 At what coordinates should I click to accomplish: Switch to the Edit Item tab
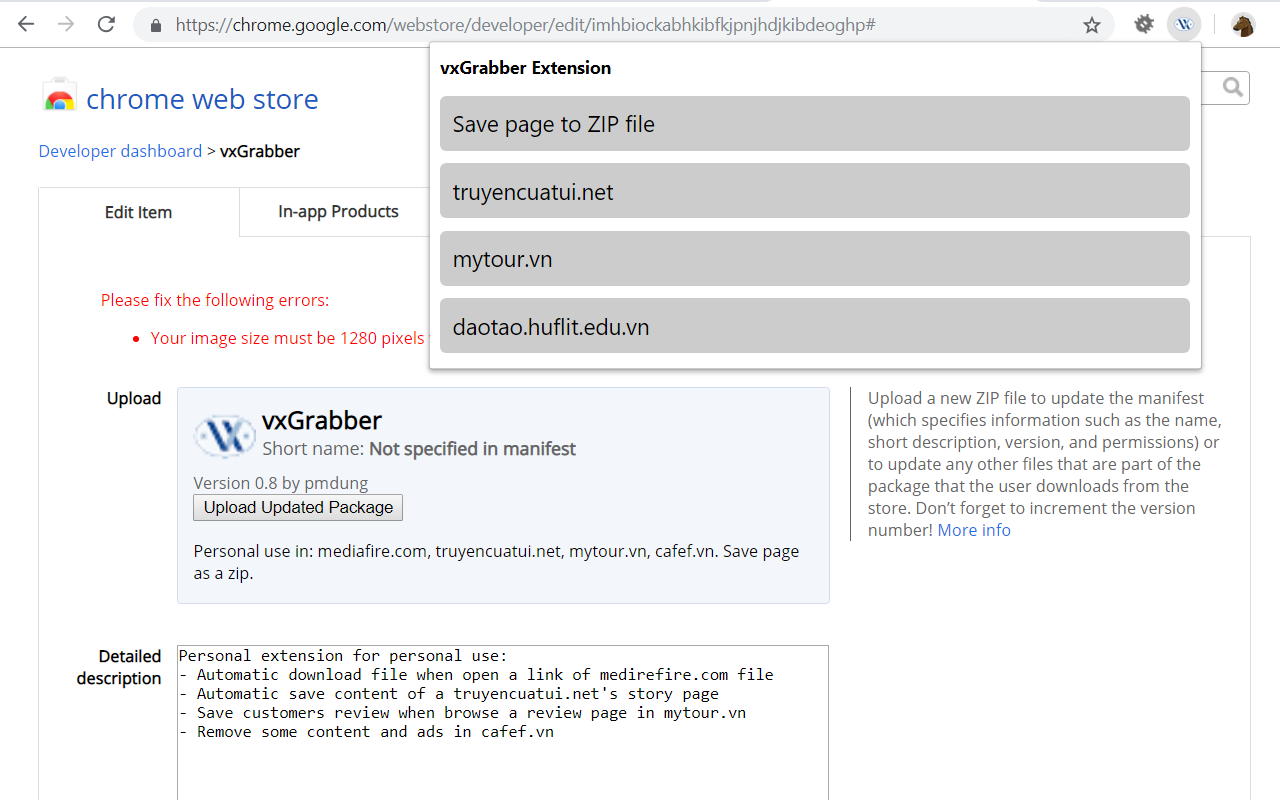click(x=139, y=212)
